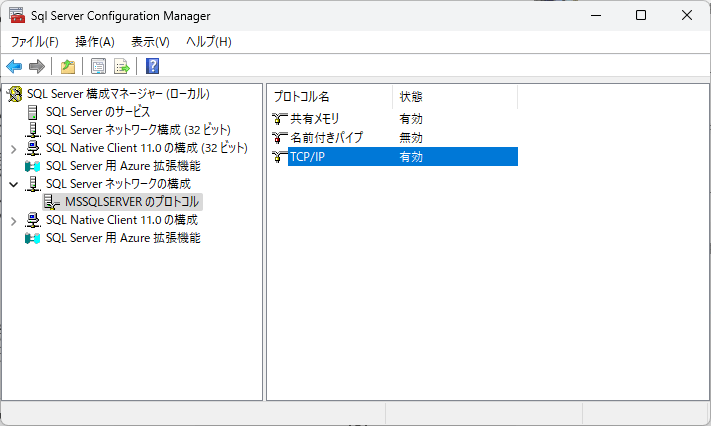Click the TCP/IP protocol icon
The height and width of the screenshot is (426, 711).
tap(279, 157)
